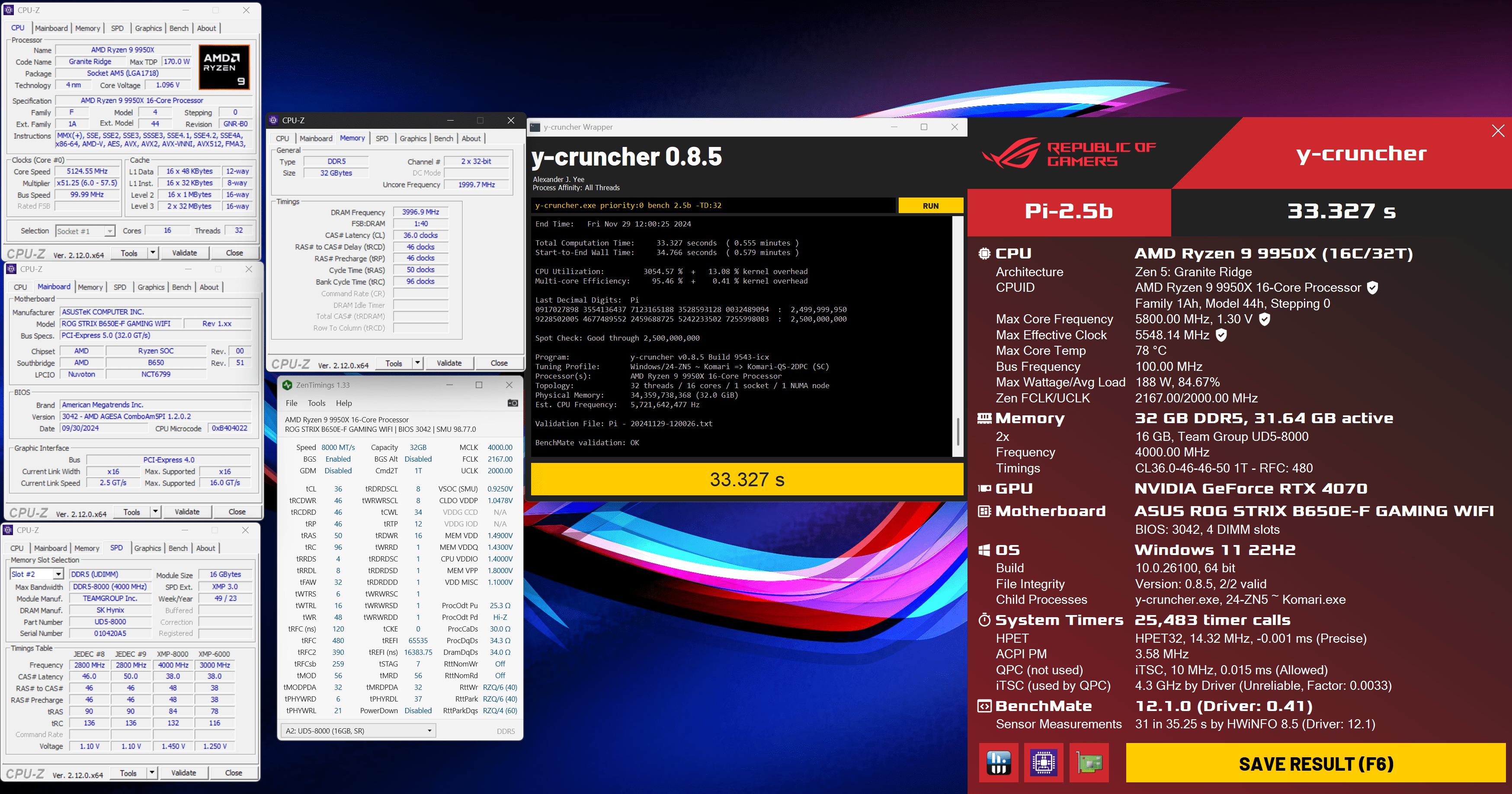Image resolution: width=1512 pixels, height=794 pixels.
Task: Open Tools dropdown arrow in CPU-Z Memory window
Action: pos(417,363)
